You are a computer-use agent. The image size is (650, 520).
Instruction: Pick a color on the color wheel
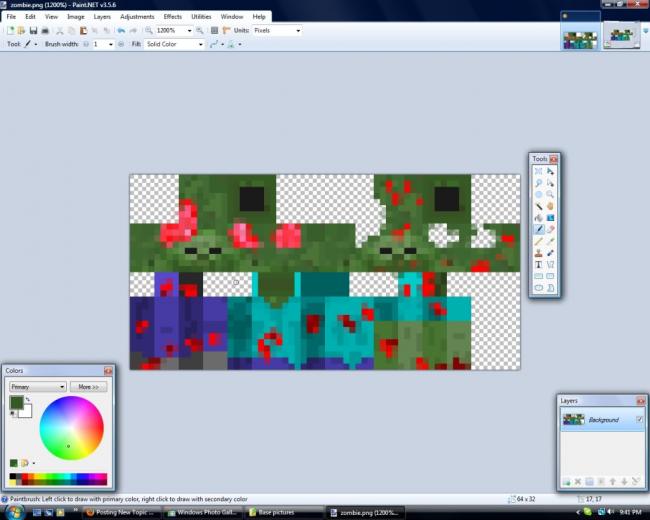[x=71, y=428]
